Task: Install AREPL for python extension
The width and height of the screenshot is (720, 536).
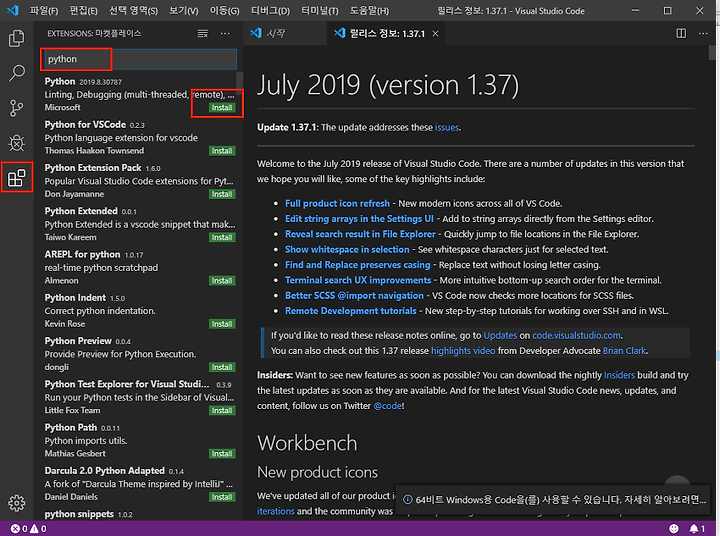Action: tap(222, 281)
